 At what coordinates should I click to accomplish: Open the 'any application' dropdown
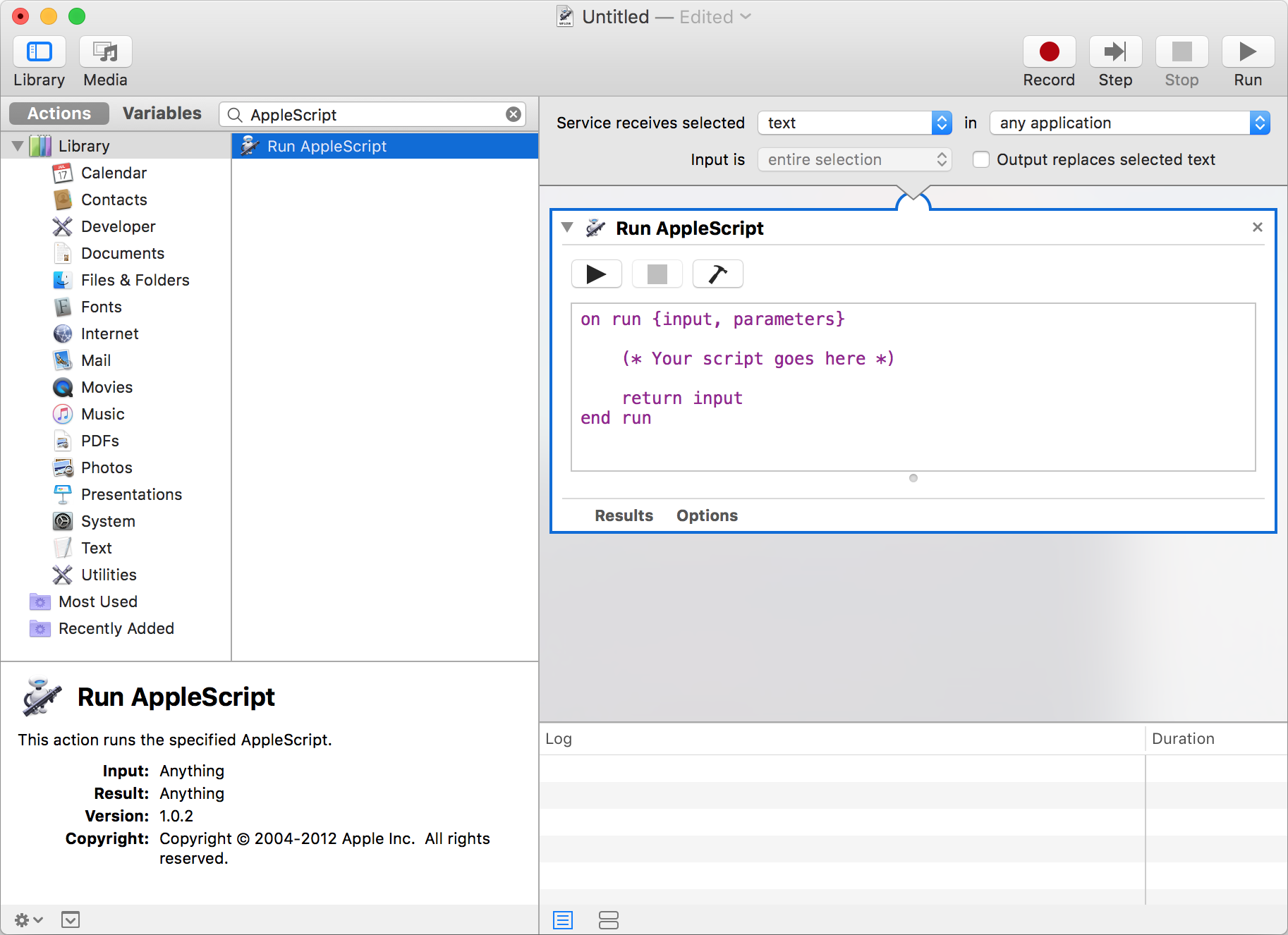(x=1130, y=123)
